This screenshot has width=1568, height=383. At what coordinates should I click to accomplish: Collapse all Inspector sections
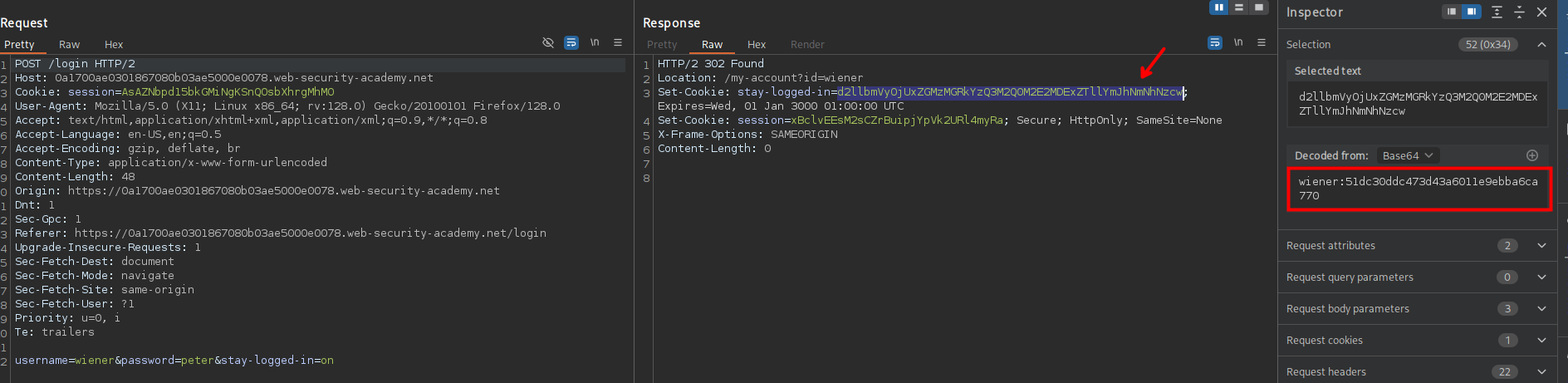[x=1519, y=12]
